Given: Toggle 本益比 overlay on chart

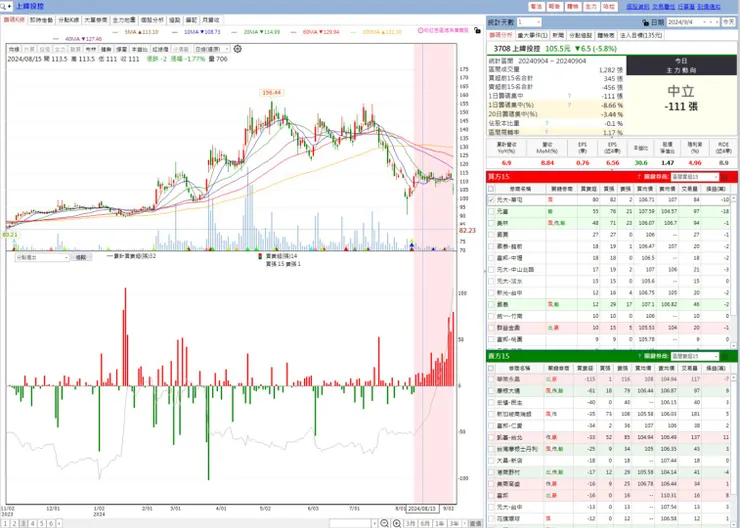Looking at the screenshot, I should (139, 49).
